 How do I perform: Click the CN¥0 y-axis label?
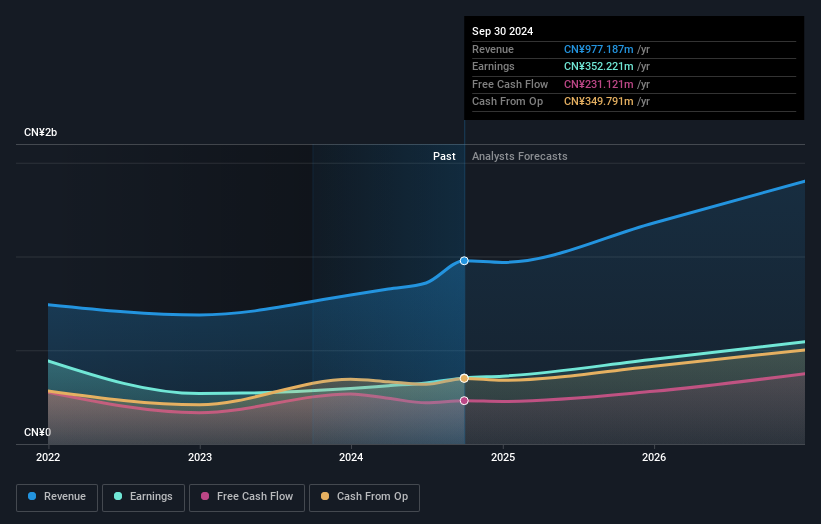tap(37, 432)
